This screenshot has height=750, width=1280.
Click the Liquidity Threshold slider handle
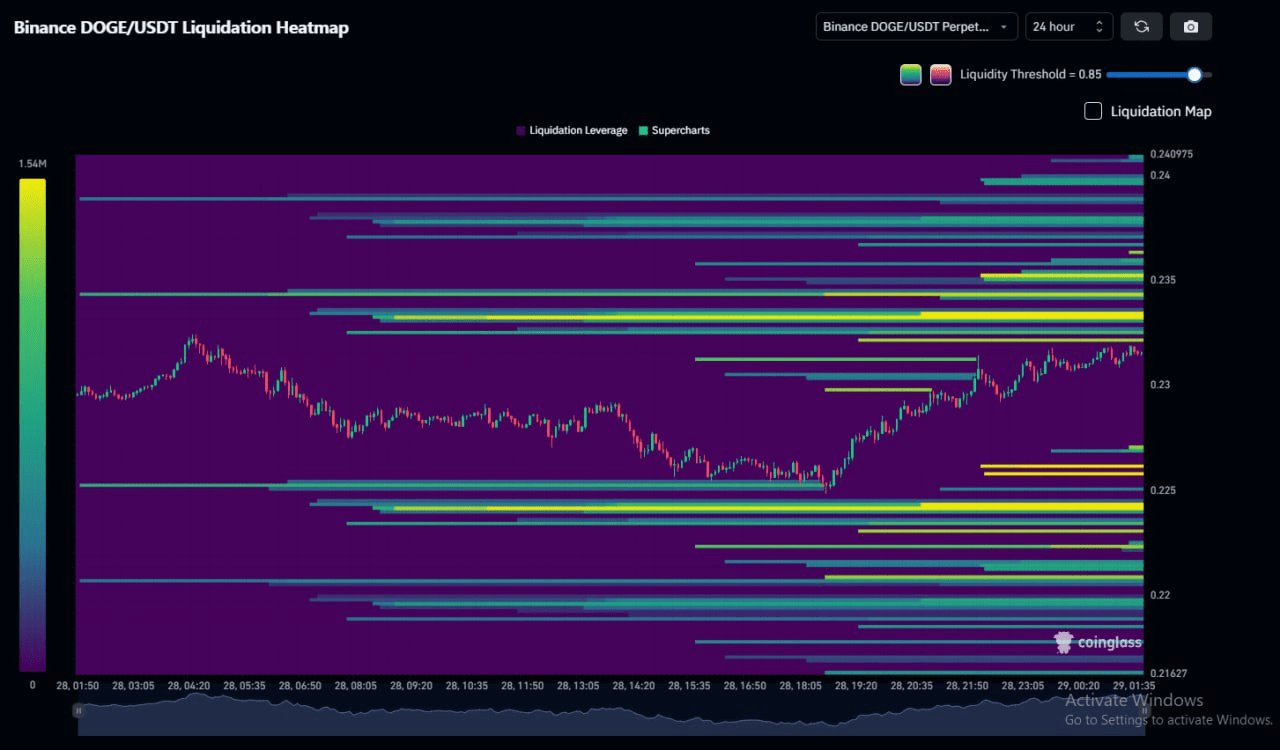(1194, 74)
